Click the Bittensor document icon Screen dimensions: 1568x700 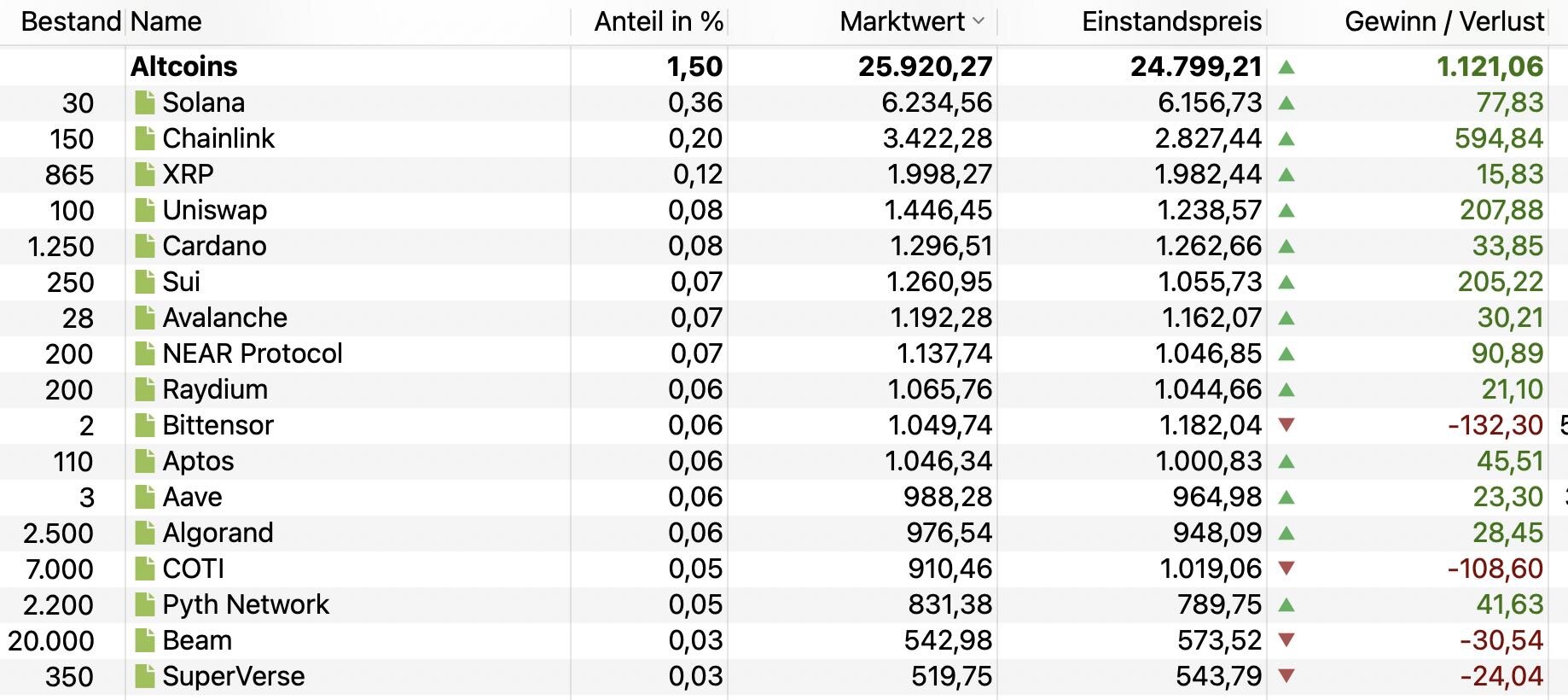(145, 425)
